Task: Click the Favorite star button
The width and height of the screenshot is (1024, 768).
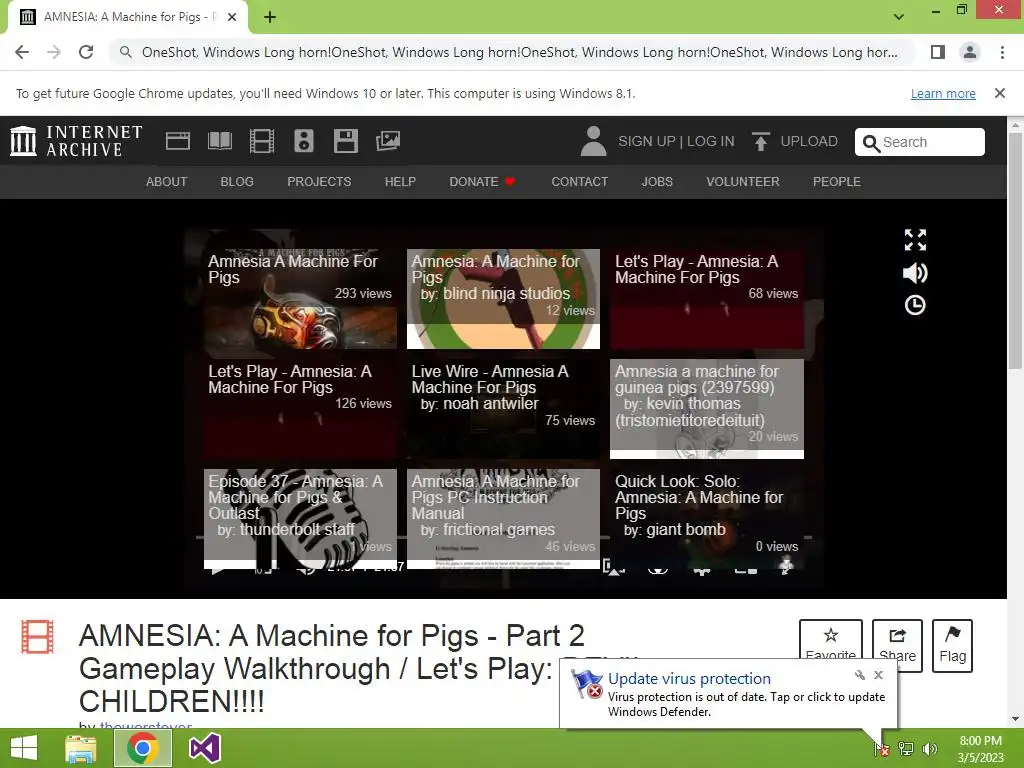Action: (831, 645)
